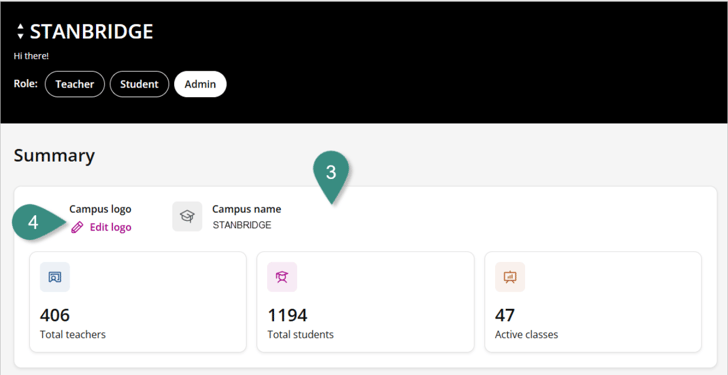
Task: Click the Active classes label
Action: point(526,334)
